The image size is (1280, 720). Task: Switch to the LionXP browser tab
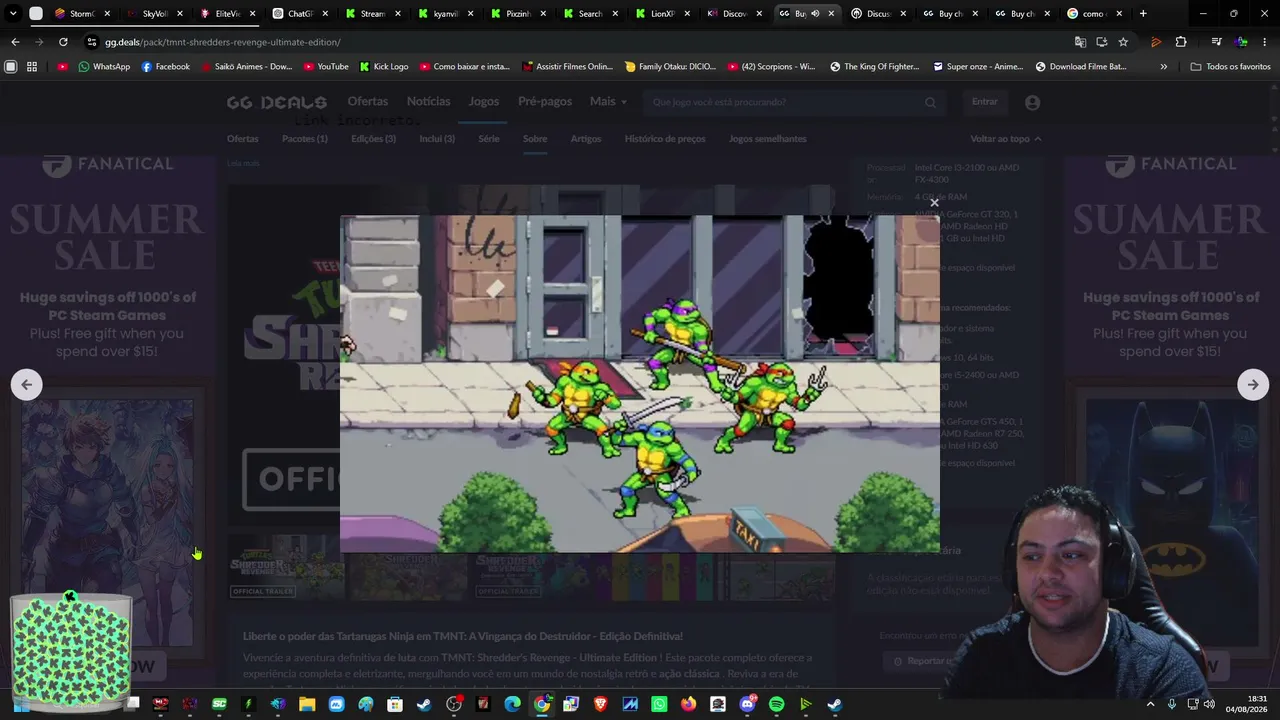pos(662,14)
